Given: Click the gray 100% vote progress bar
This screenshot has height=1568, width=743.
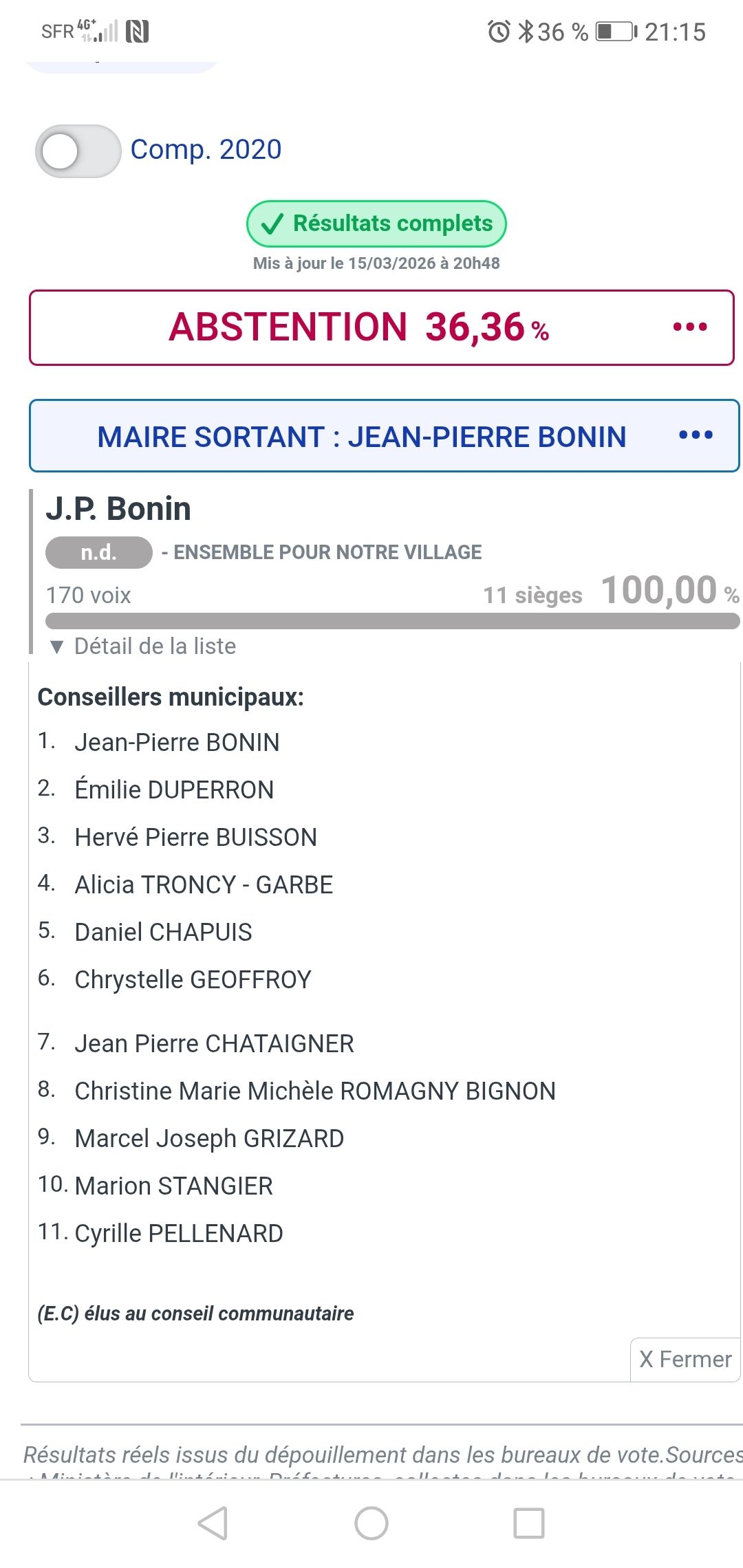Looking at the screenshot, I should [x=392, y=621].
